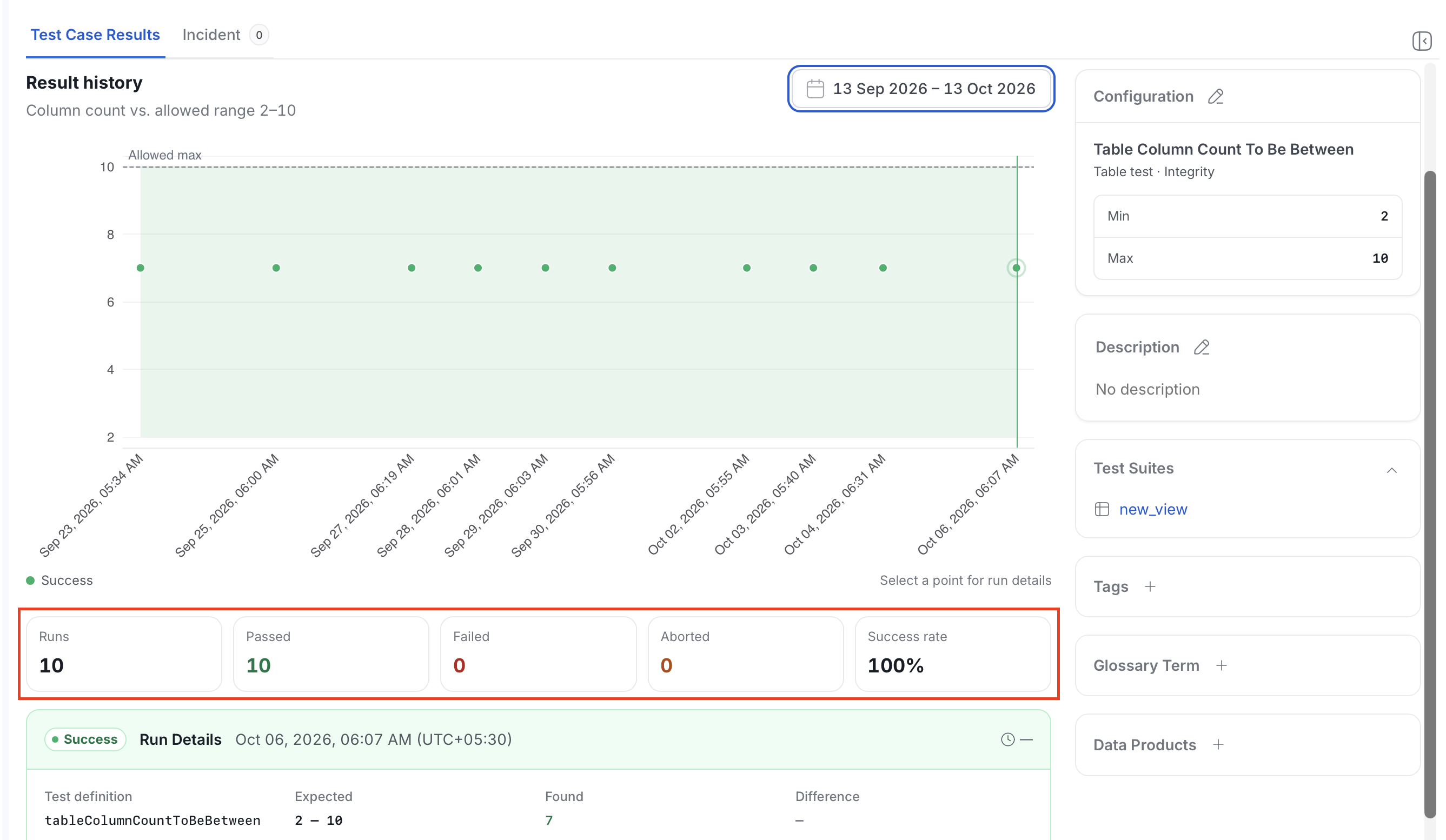Click the Min value 2 row
1446x840 pixels.
pos(1248,216)
